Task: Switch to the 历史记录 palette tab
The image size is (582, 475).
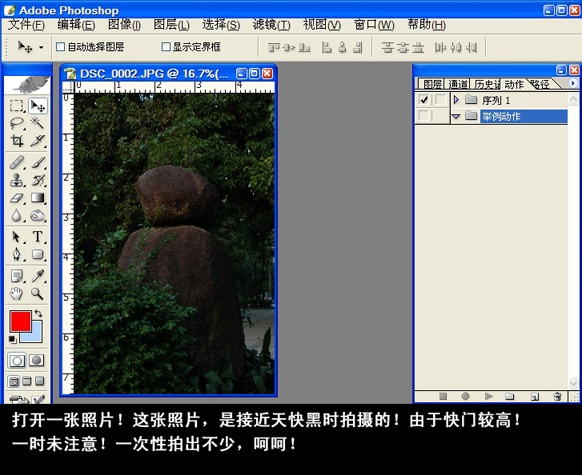Action: [x=487, y=84]
